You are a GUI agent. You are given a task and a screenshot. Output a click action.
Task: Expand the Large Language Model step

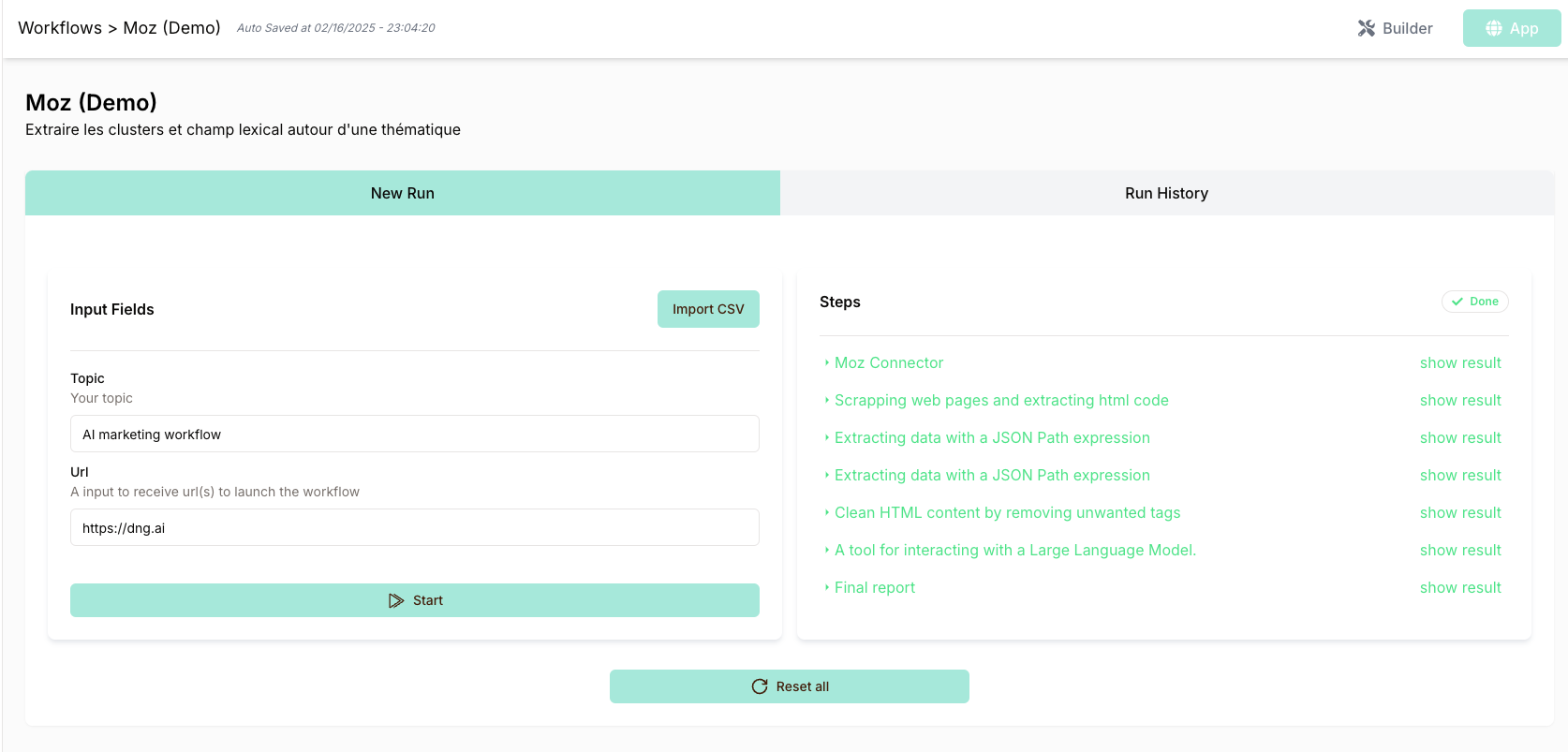pos(1014,550)
